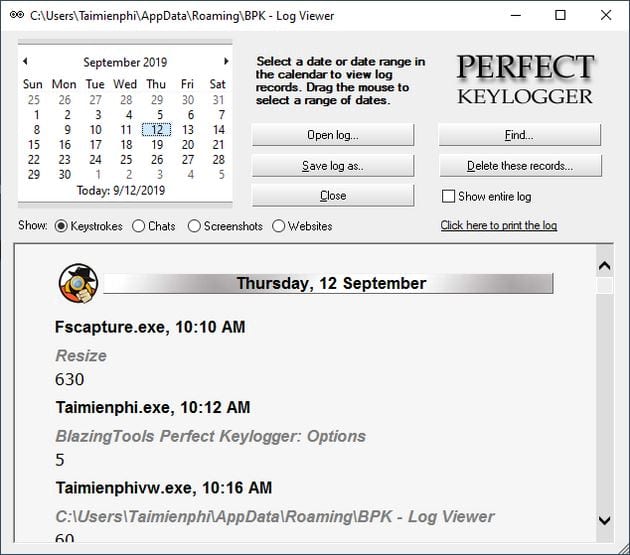Click here to print the log link
630x555 pixels.
point(499,225)
